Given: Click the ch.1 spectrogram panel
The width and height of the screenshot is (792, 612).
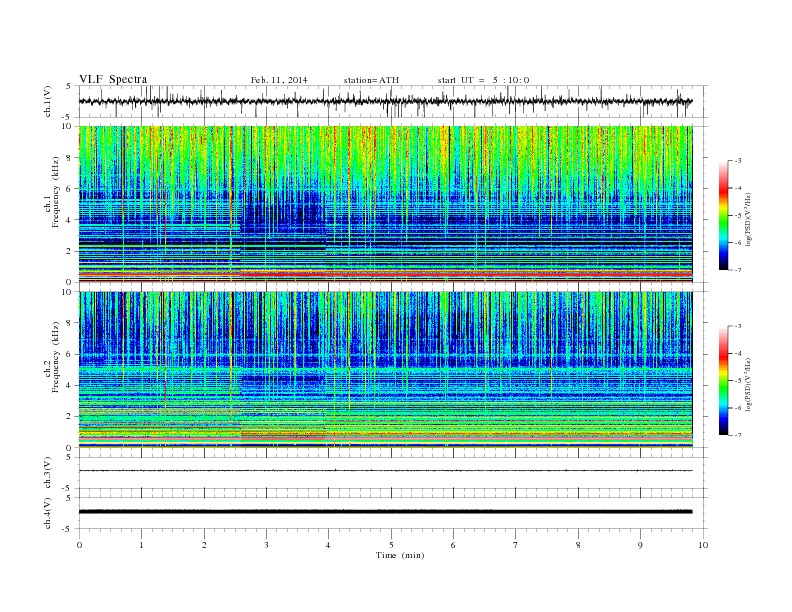Looking at the screenshot, I should click(385, 204).
